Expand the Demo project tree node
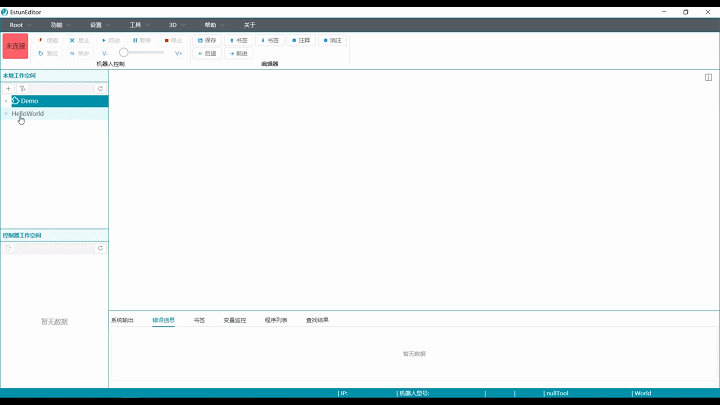 (6, 101)
